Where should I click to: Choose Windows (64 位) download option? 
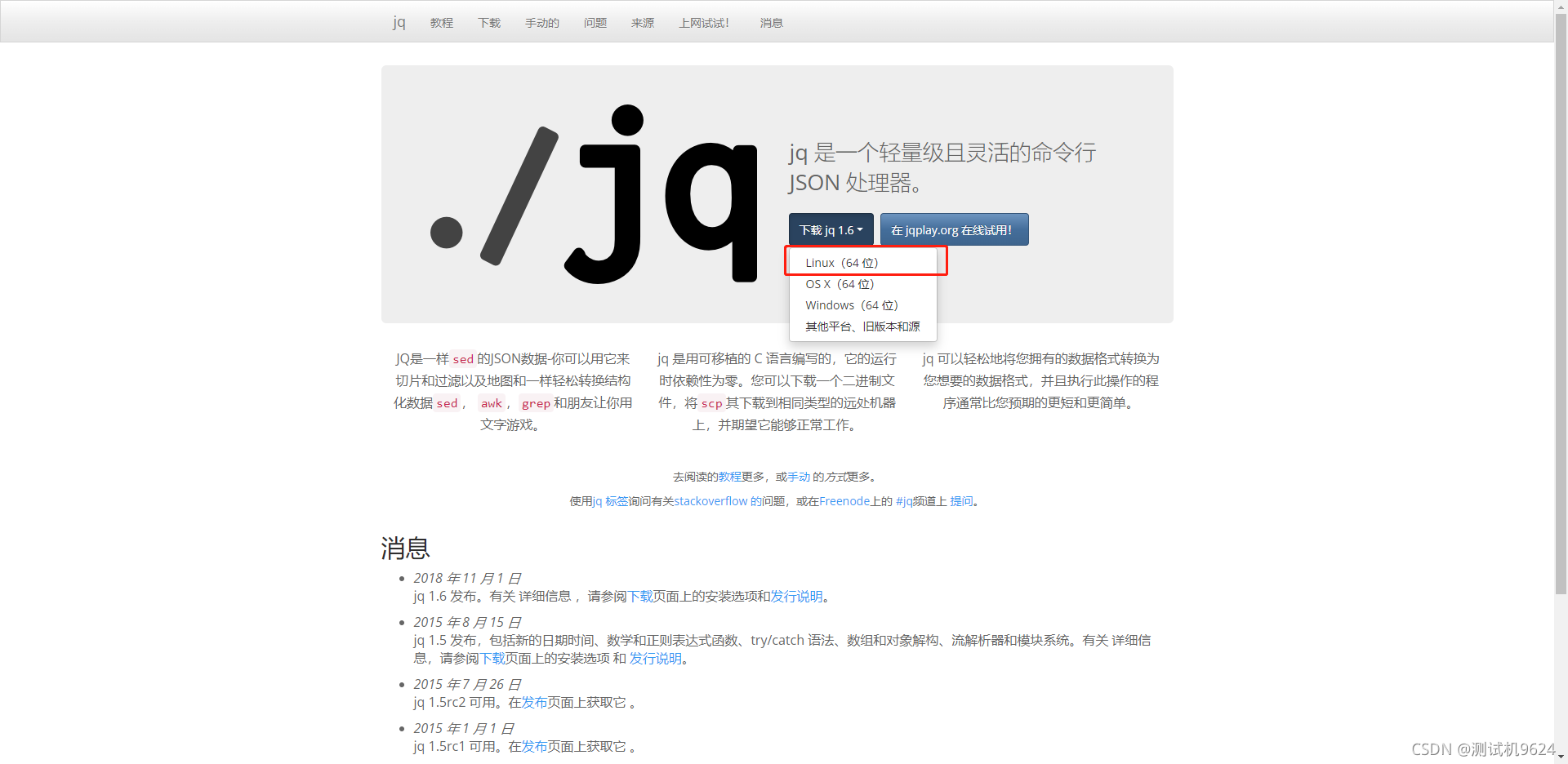[862, 305]
